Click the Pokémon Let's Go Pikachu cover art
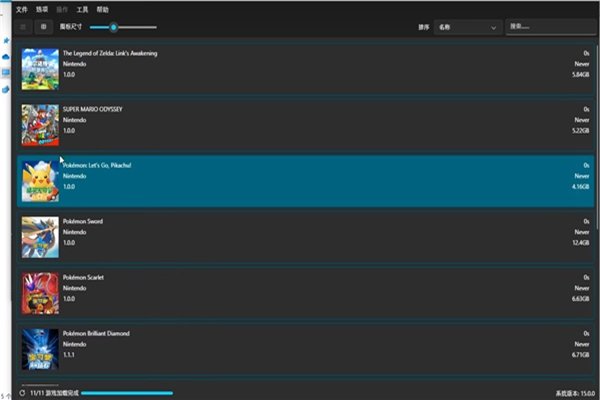Image resolution: width=600 pixels, height=400 pixels. [x=40, y=181]
